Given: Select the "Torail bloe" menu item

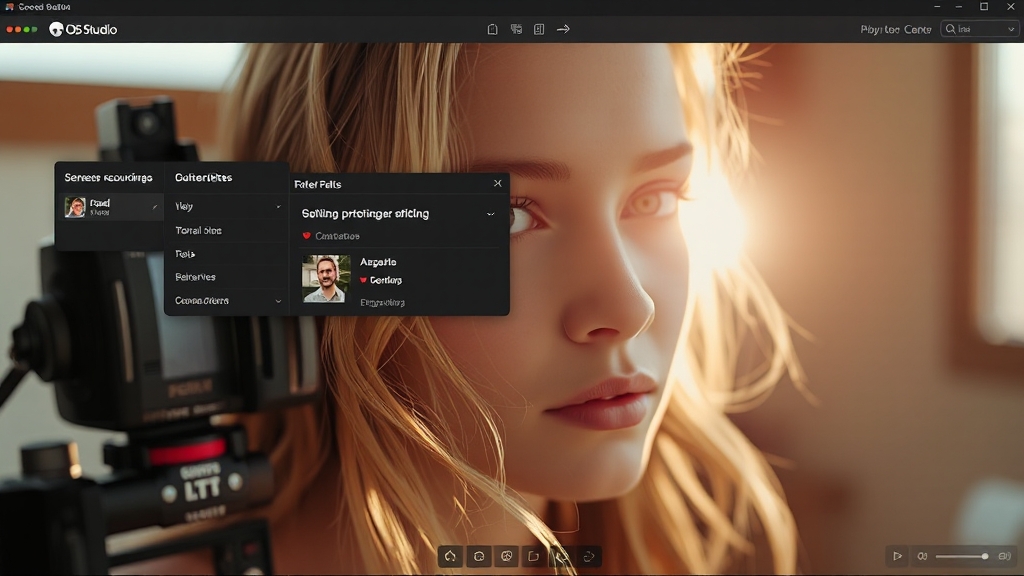Looking at the screenshot, I should point(198,231).
